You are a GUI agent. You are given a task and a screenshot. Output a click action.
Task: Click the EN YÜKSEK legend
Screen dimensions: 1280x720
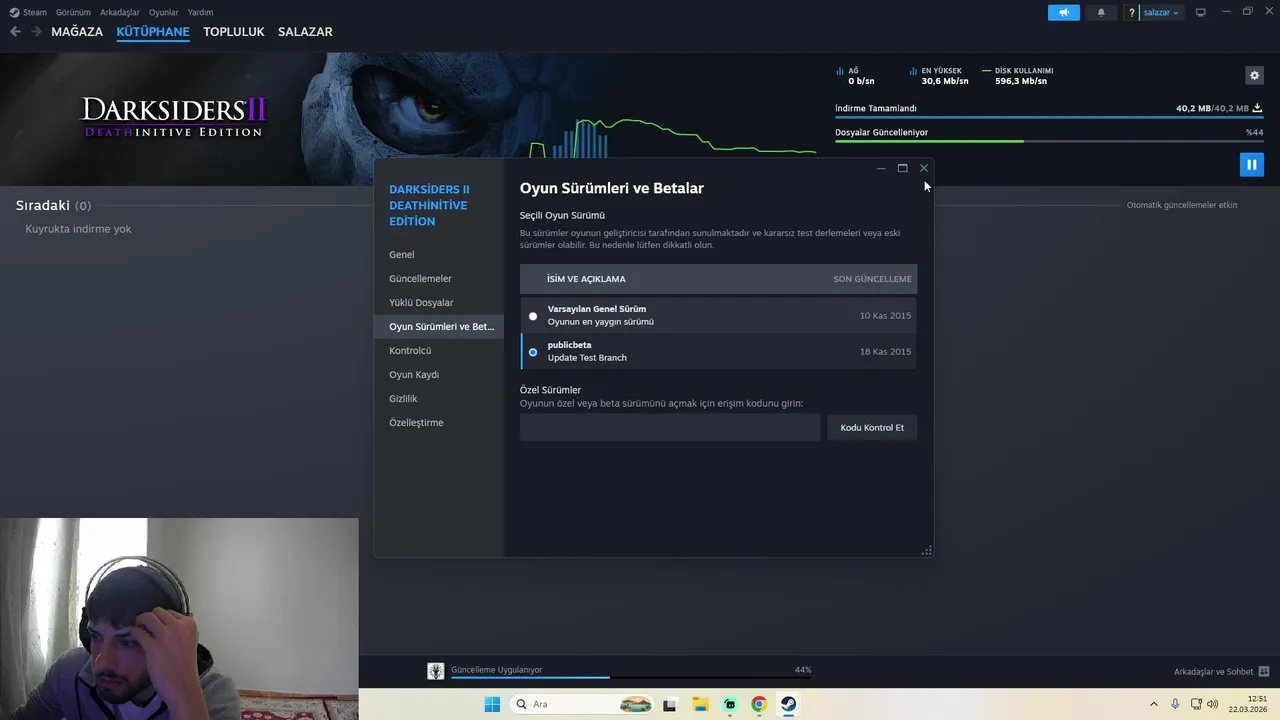(939, 76)
